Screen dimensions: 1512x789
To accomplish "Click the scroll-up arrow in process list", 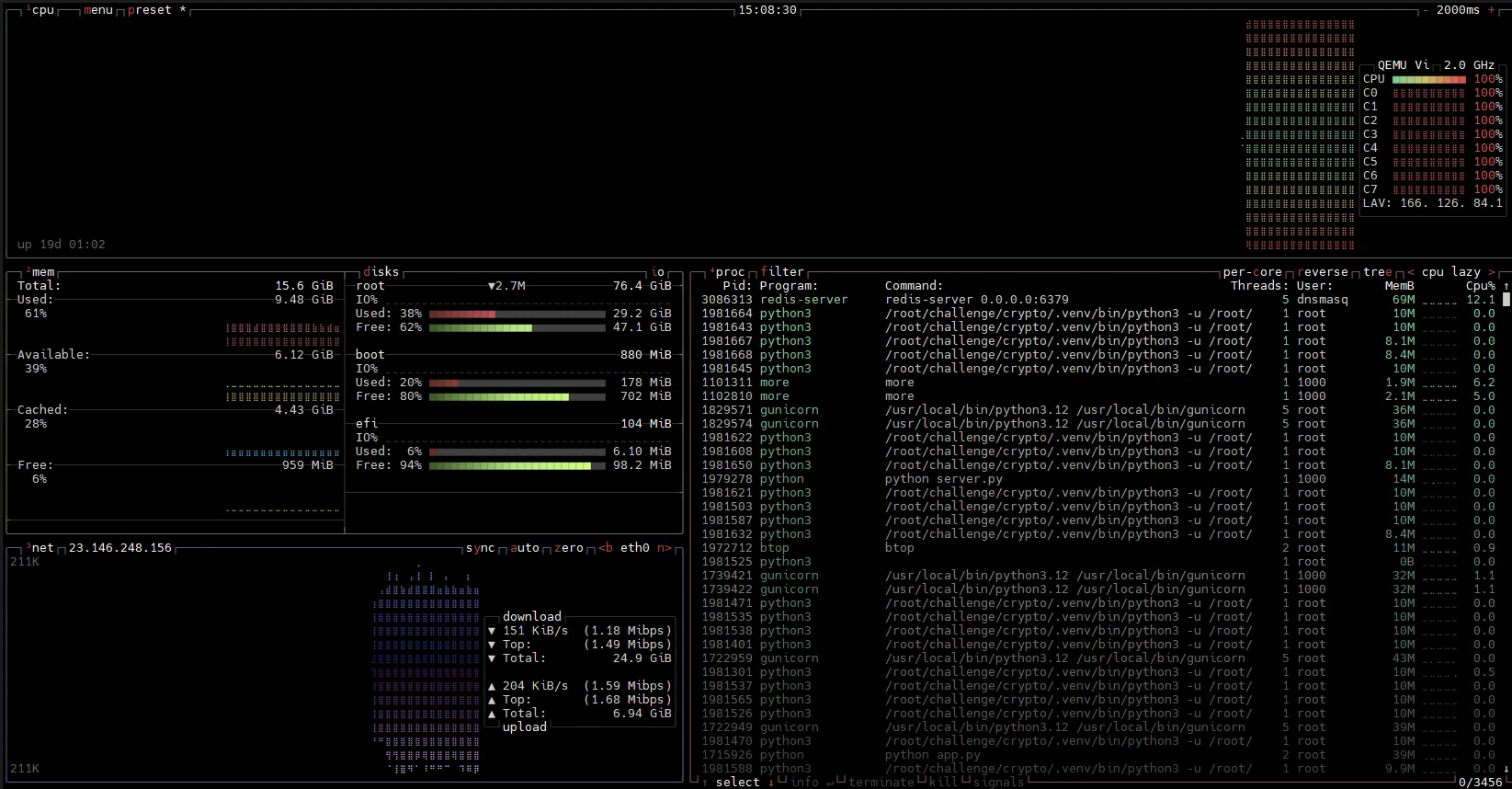I will (1506, 286).
